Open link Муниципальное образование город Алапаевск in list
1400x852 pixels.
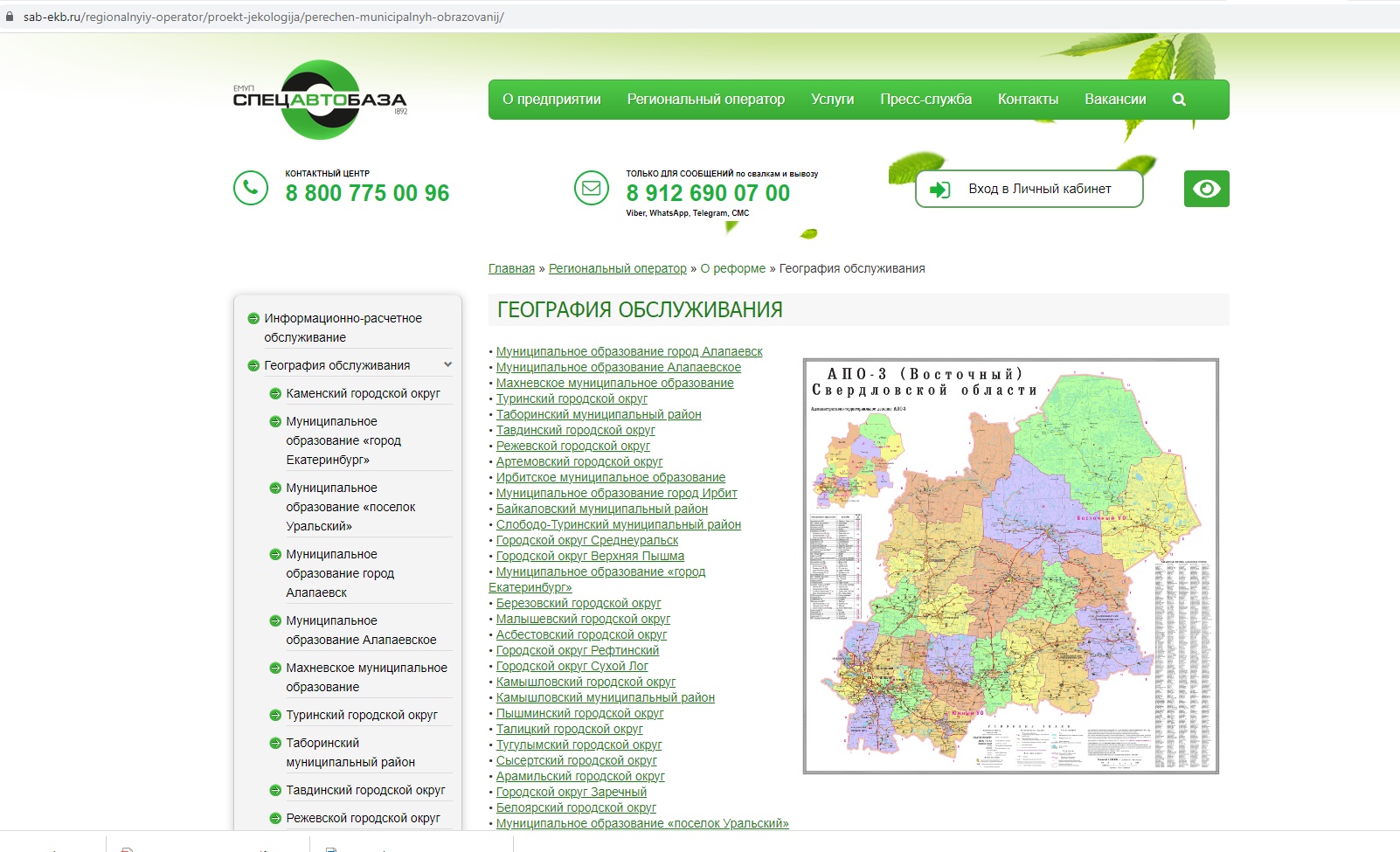[629, 351]
